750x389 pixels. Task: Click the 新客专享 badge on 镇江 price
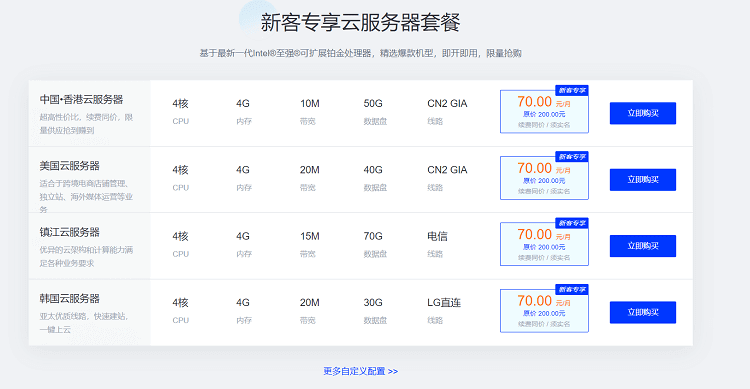coord(572,223)
